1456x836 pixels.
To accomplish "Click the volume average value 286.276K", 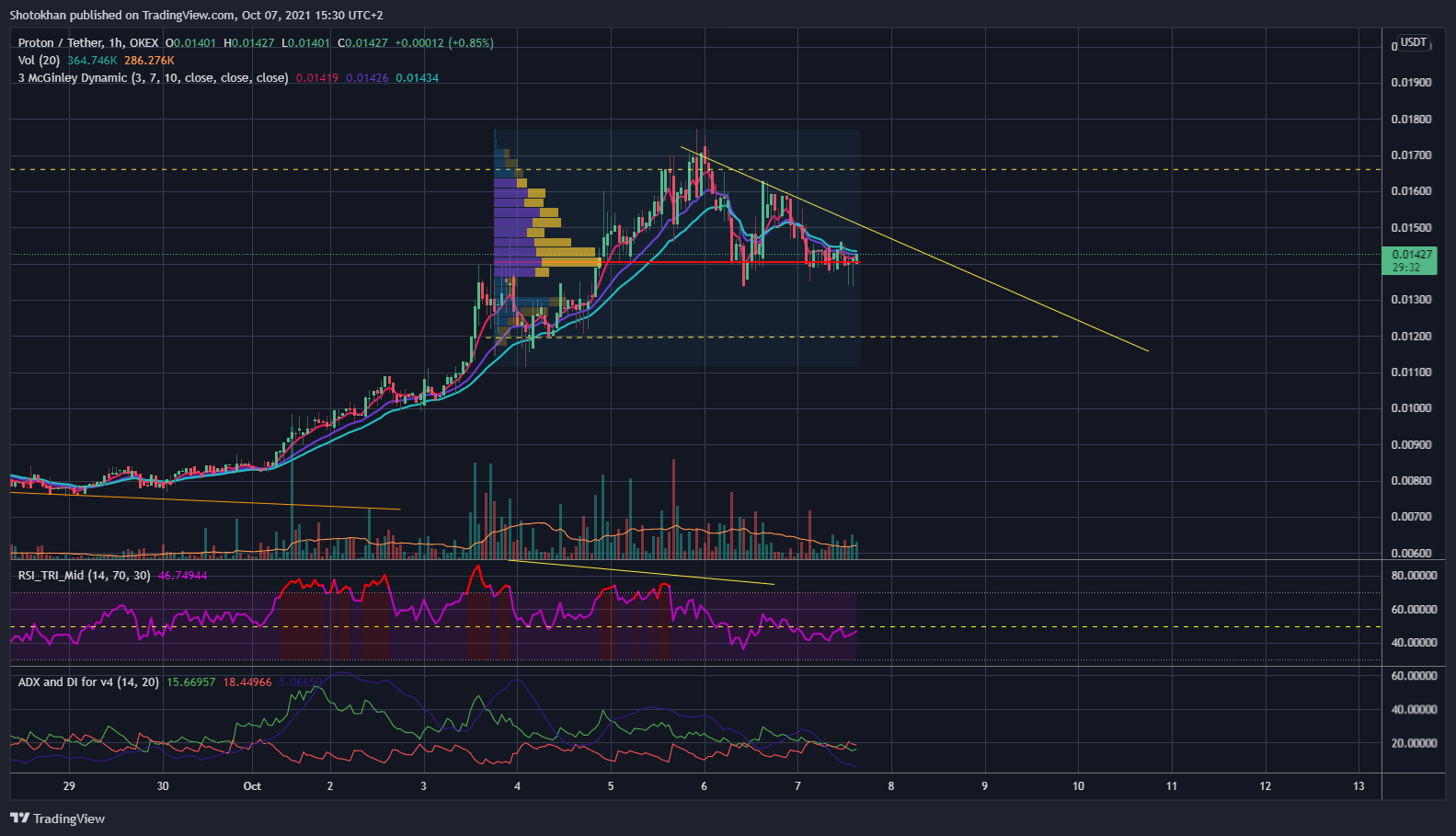I will pyautogui.click(x=149, y=60).
